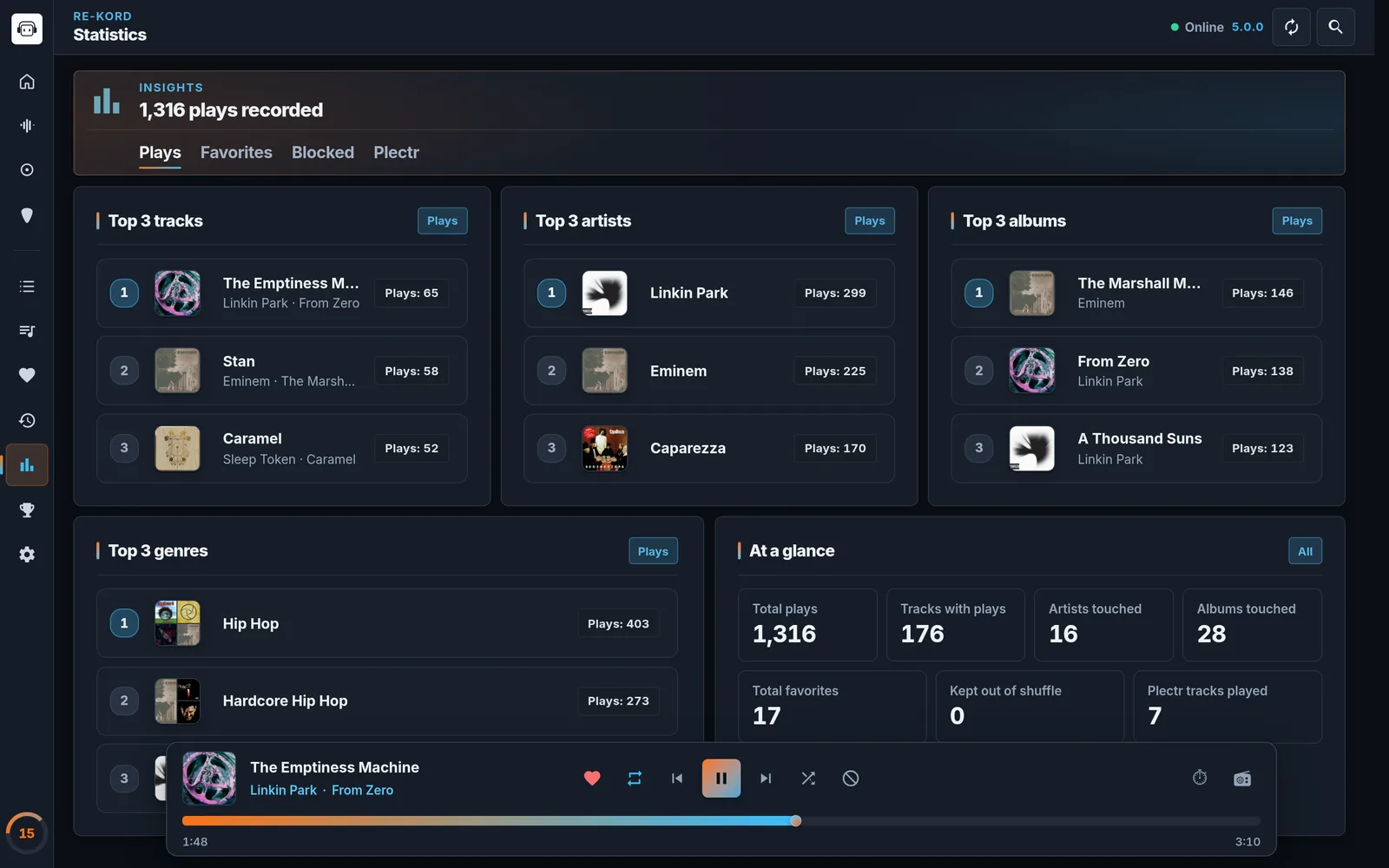
Task: Open the Home page in sidebar
Action: coord(27,82)
